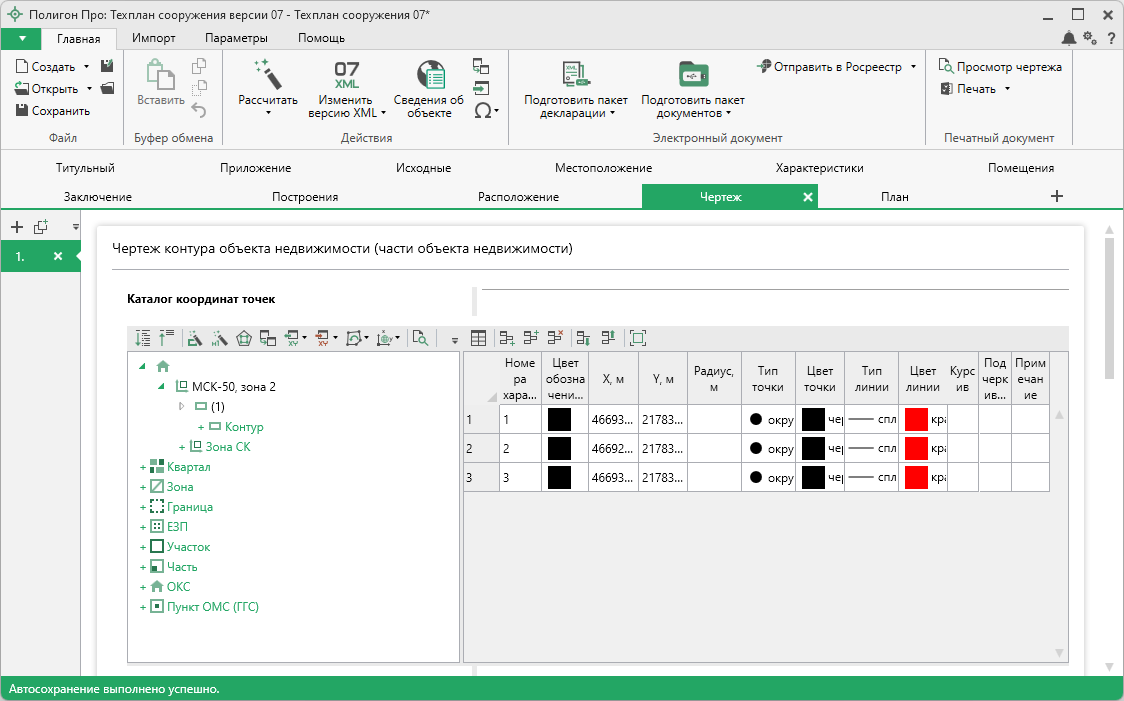Switch to the Импорт ribbon tab
The width and height of the screenshot is (1124, 701).
click(x=154, y=38)
